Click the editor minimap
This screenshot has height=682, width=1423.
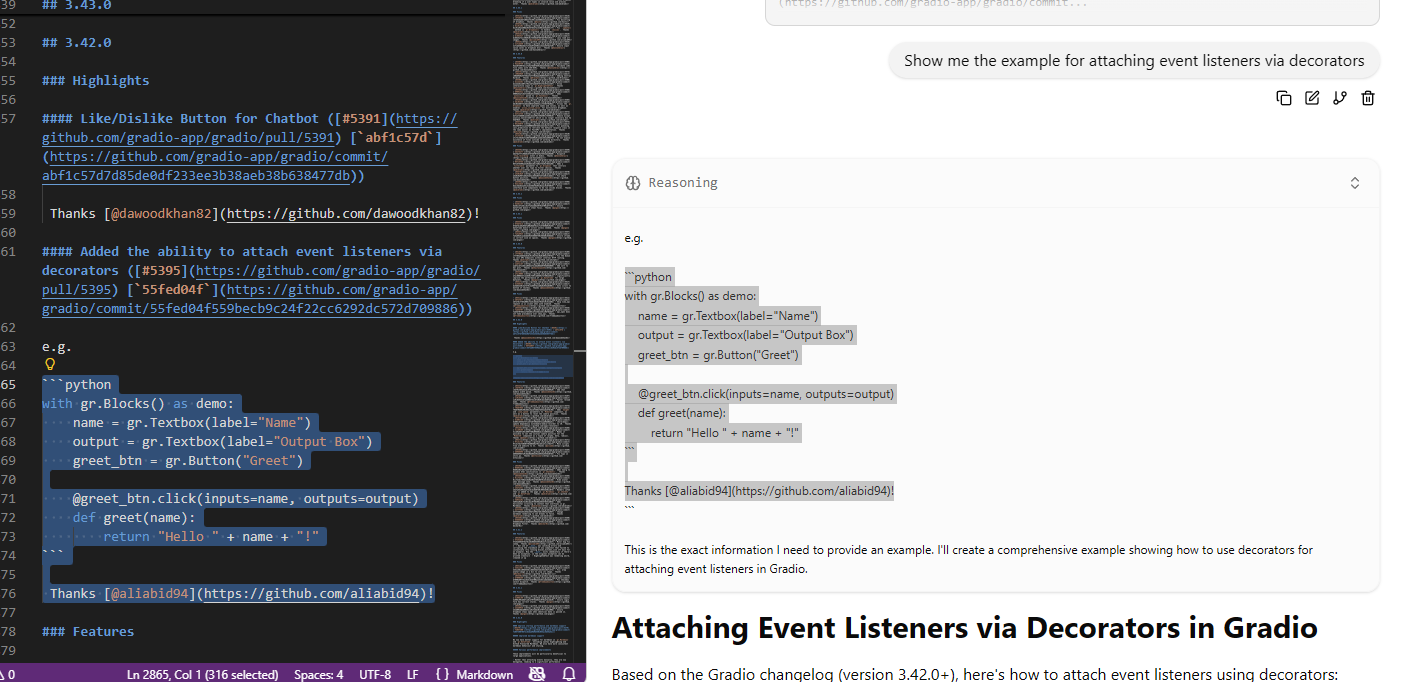pyautogui.click(x=541, y=330)
